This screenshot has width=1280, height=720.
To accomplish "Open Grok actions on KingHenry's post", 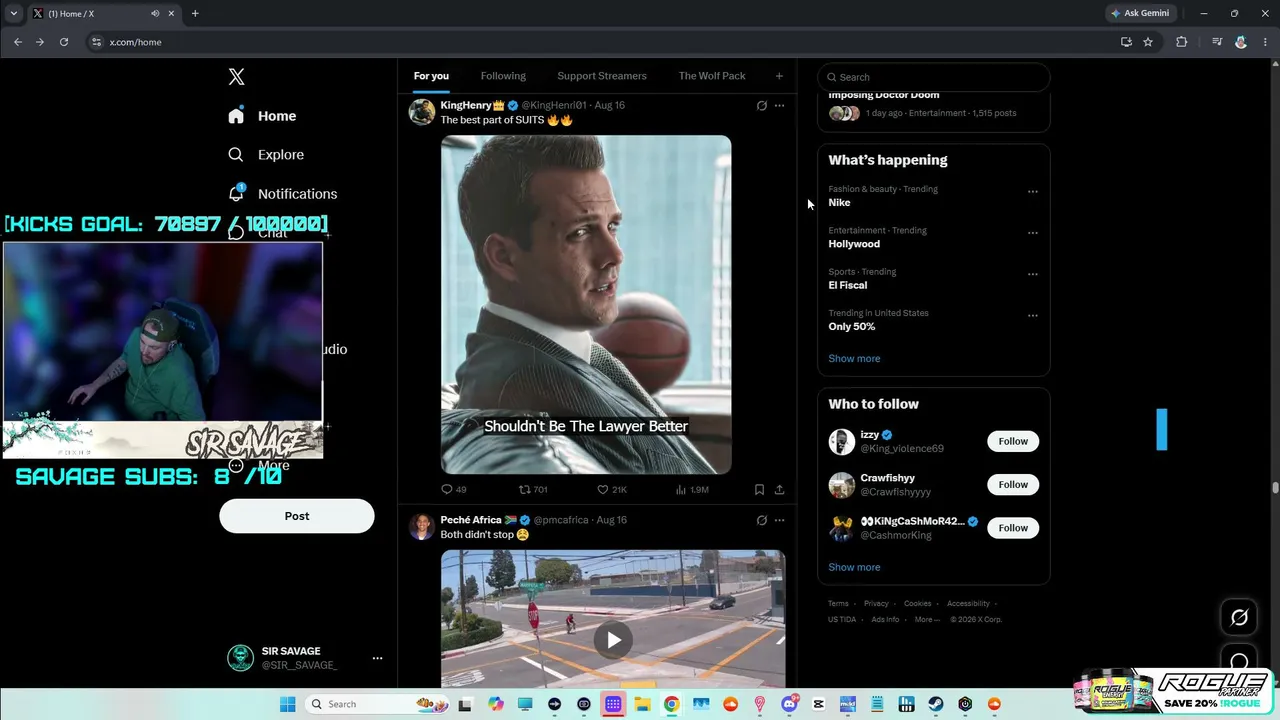I will coord(762,105).
